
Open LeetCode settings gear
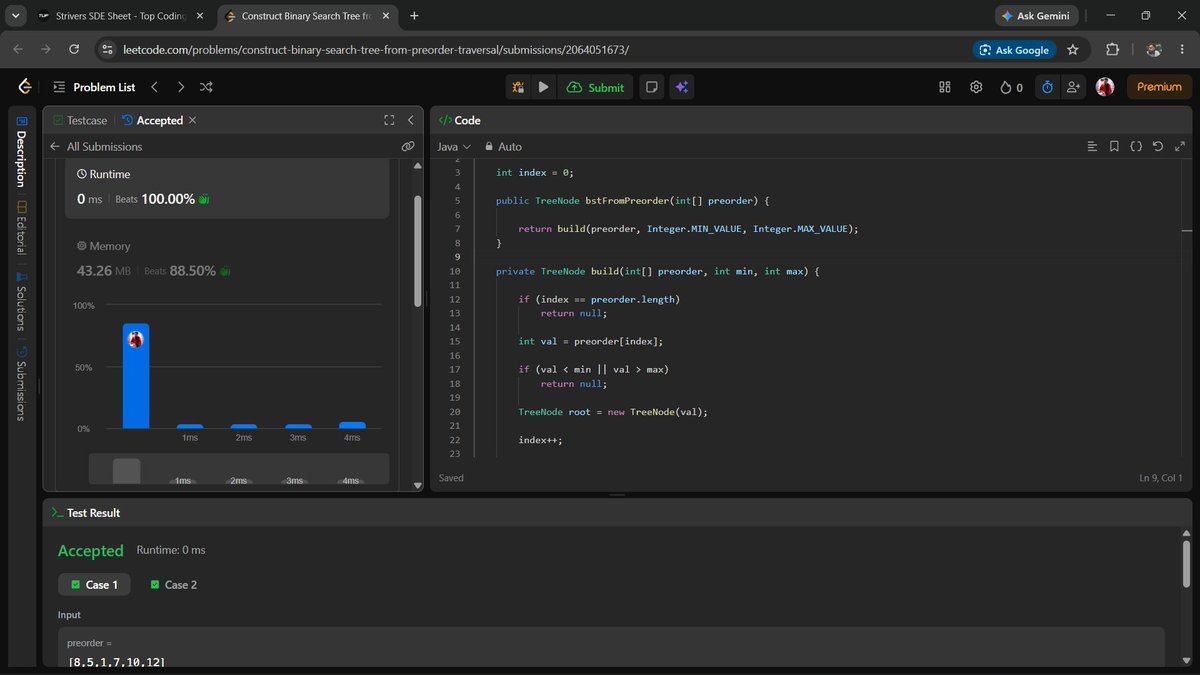(976, 87)
